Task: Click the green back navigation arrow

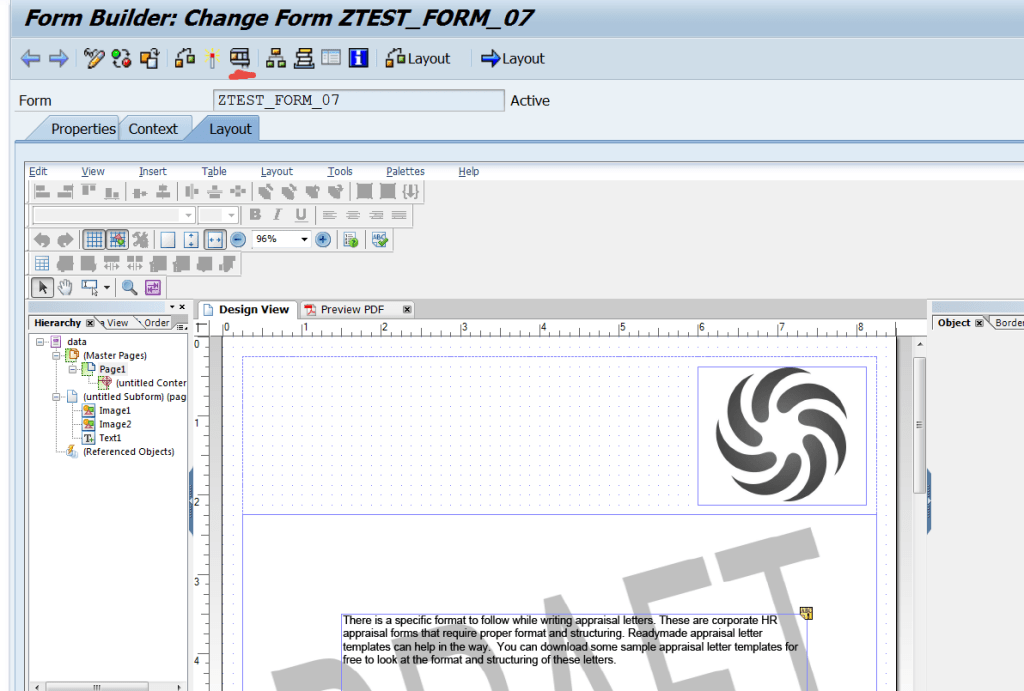Action: pyautogui.click(x=30, y=58)
